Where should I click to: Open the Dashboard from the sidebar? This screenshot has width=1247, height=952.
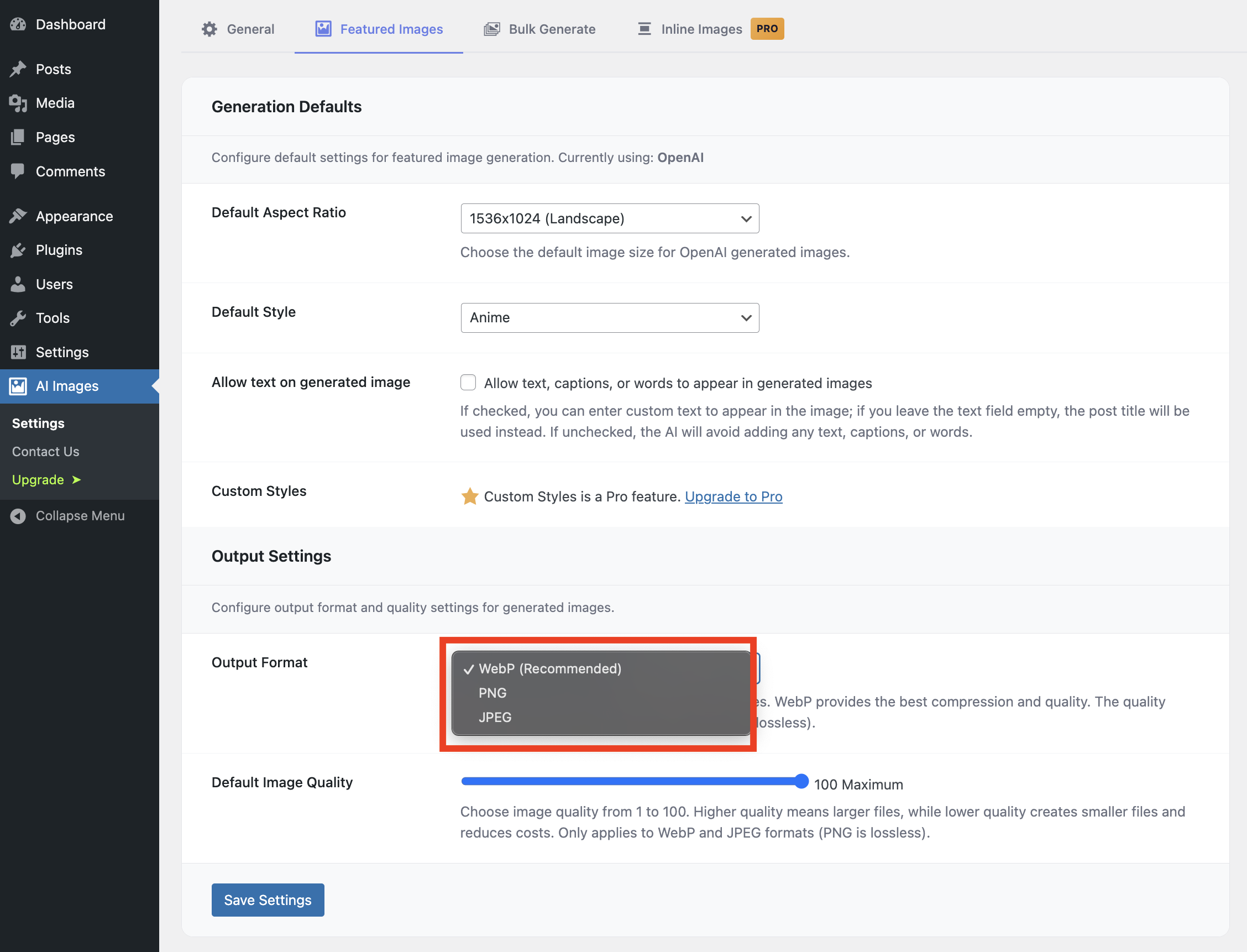point(19,24)
